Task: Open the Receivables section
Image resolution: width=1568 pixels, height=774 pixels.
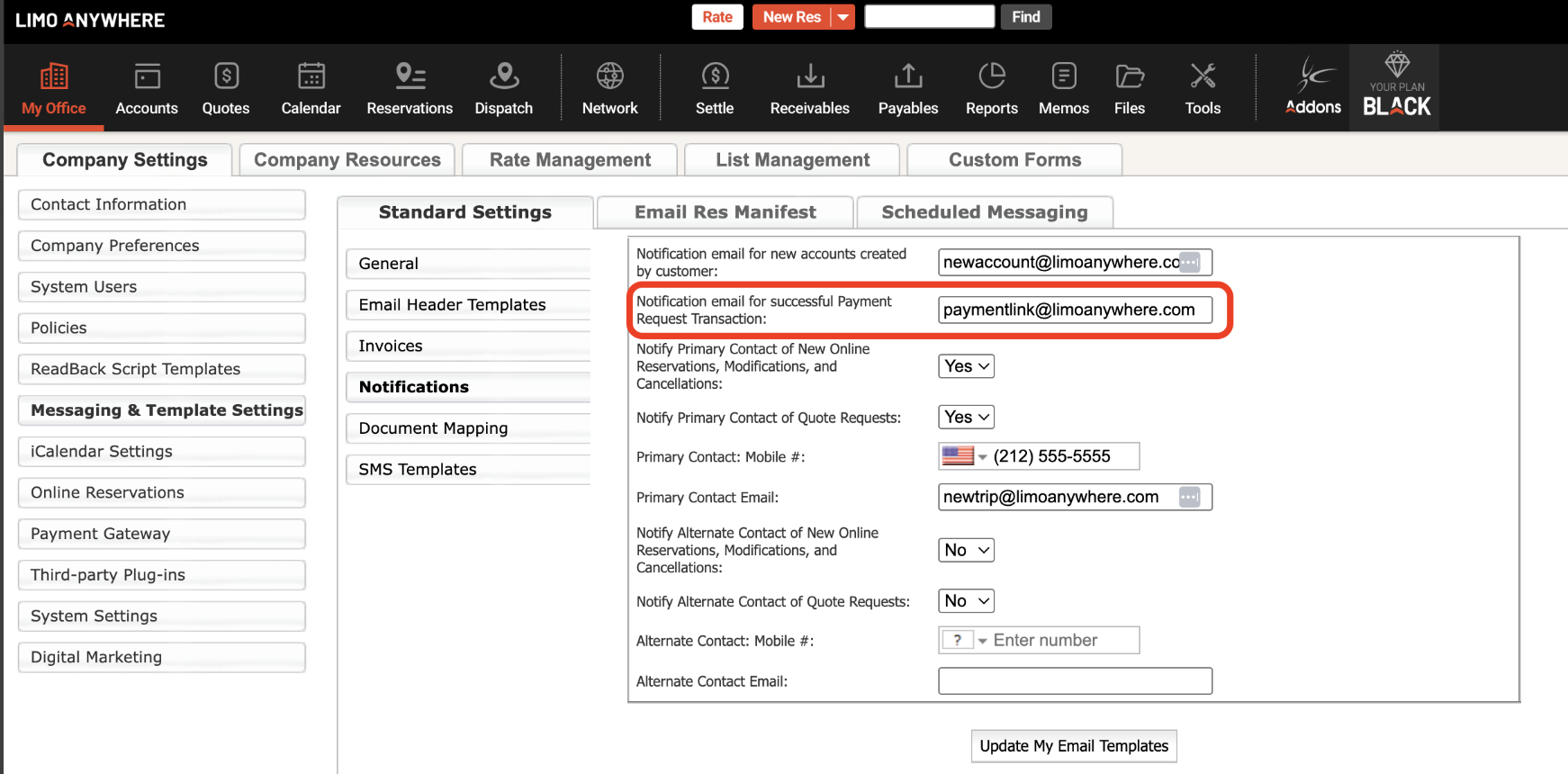Action: pyautogui.click(x=810, y=88)
